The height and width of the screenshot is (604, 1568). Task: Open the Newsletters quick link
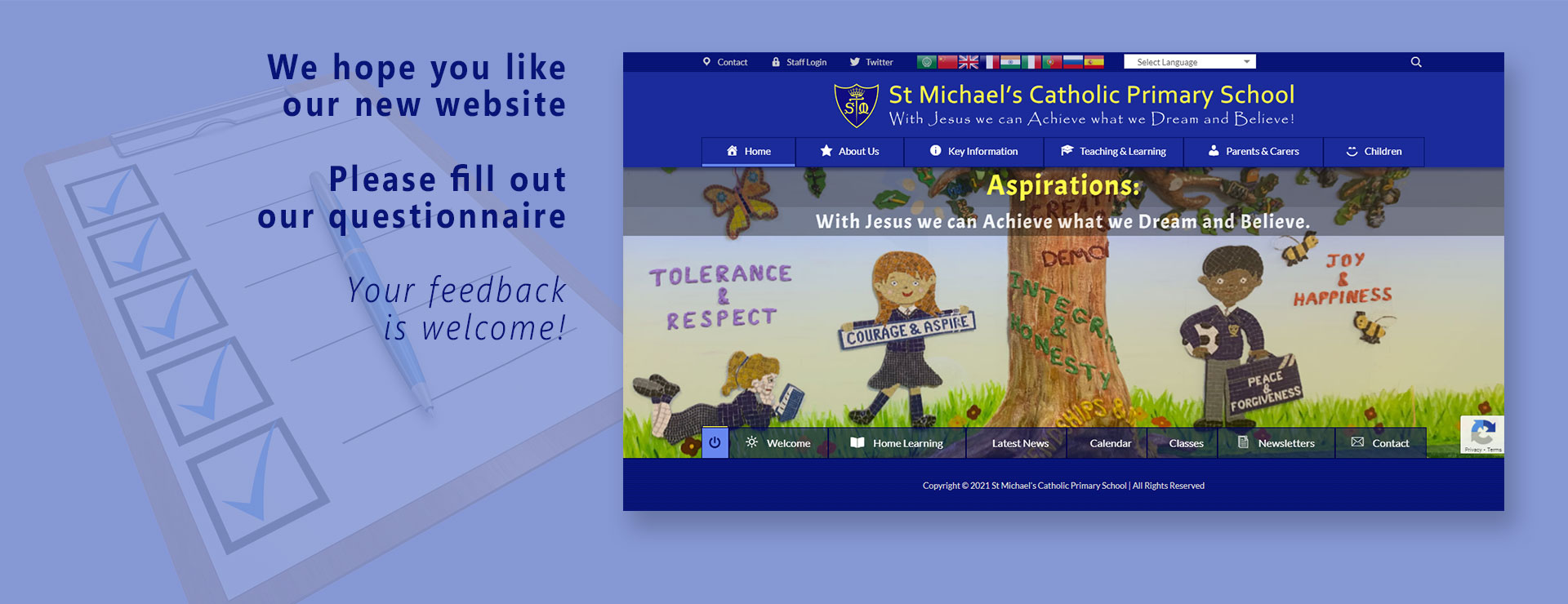pos(1276,443)
